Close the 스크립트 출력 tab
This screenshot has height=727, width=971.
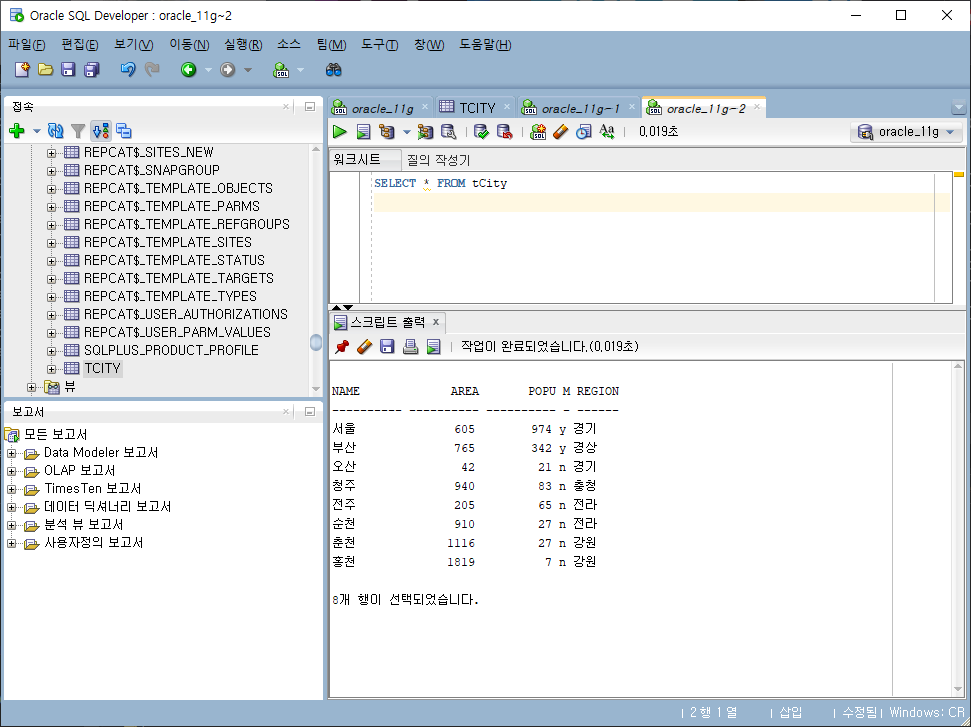(x=436, y=321)
